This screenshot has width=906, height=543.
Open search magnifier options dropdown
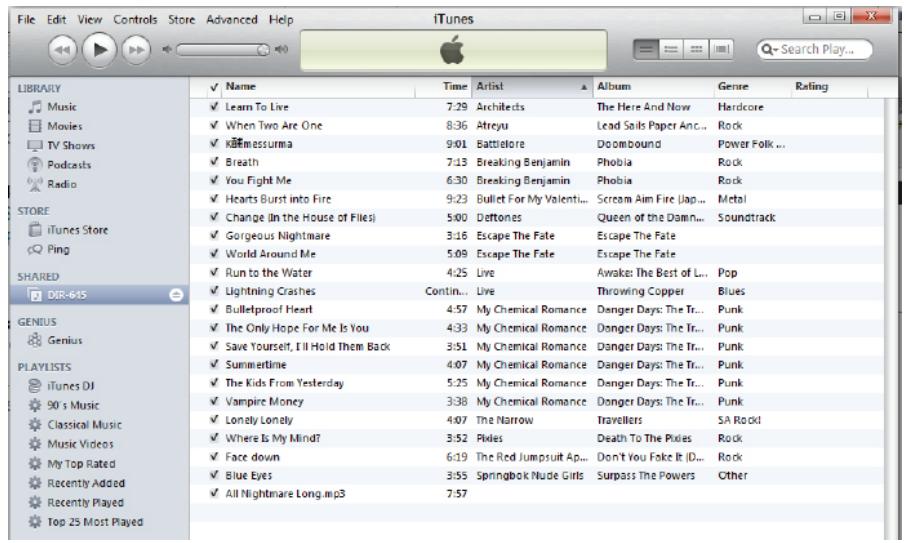click(770, 50)
